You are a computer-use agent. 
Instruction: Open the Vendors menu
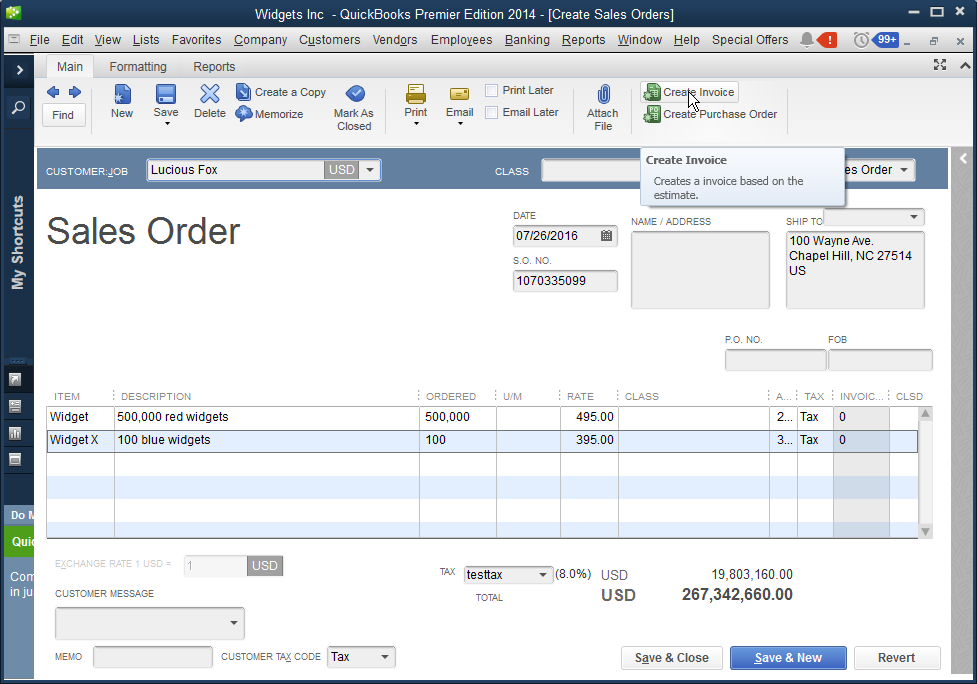tap(395, 40)
